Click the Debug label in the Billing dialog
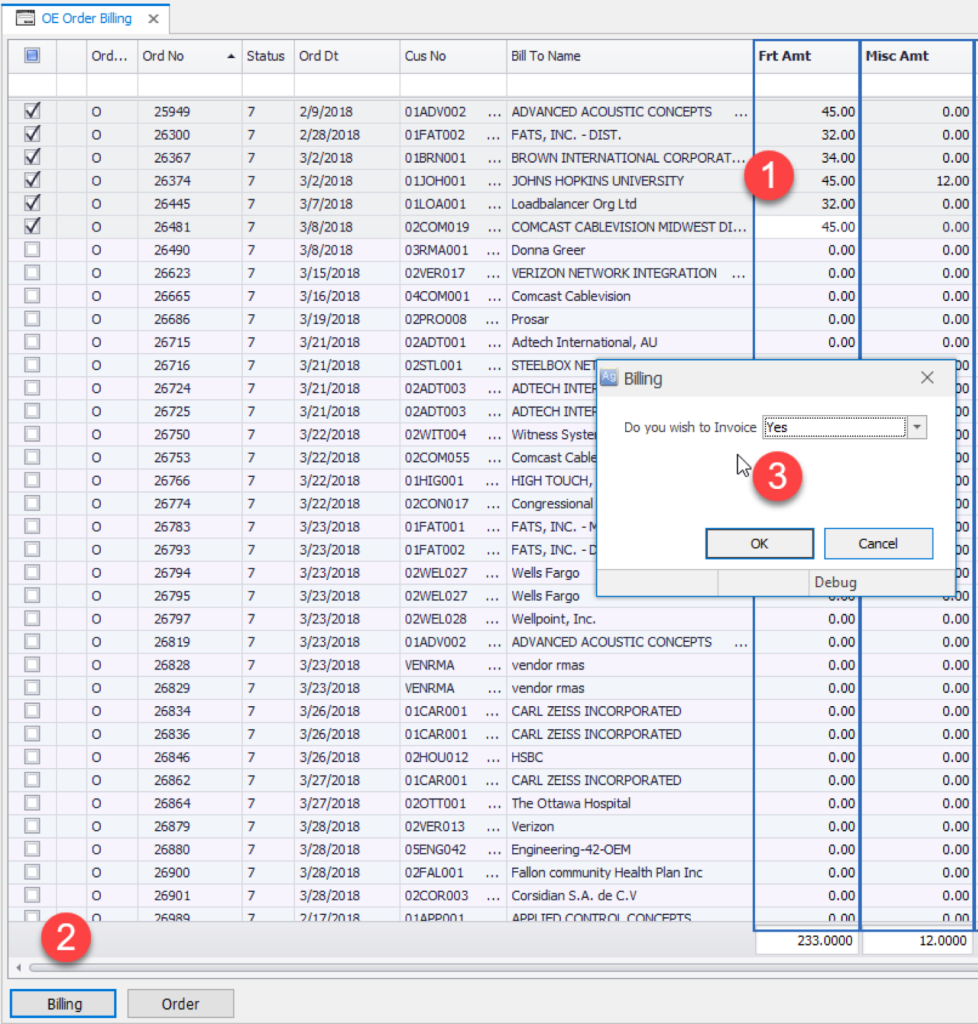This screenshot has width=978, height=1024. (836, 582)
